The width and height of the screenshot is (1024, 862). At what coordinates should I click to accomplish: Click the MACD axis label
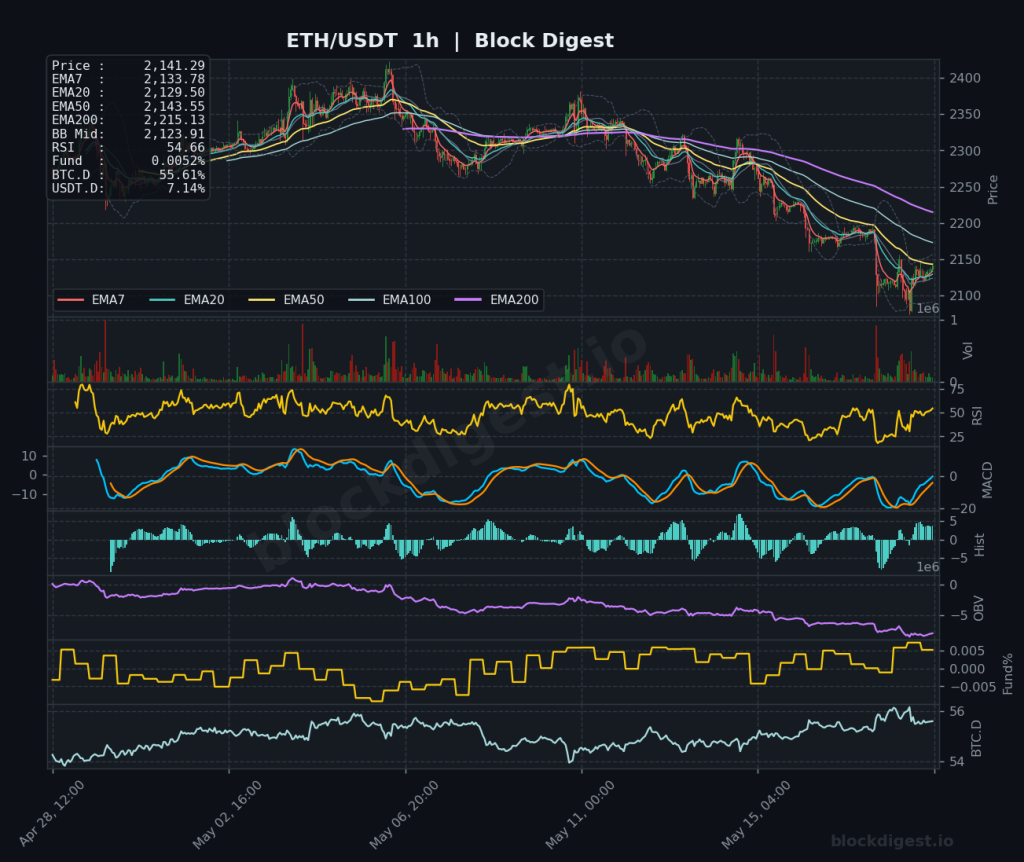[987, 480]
